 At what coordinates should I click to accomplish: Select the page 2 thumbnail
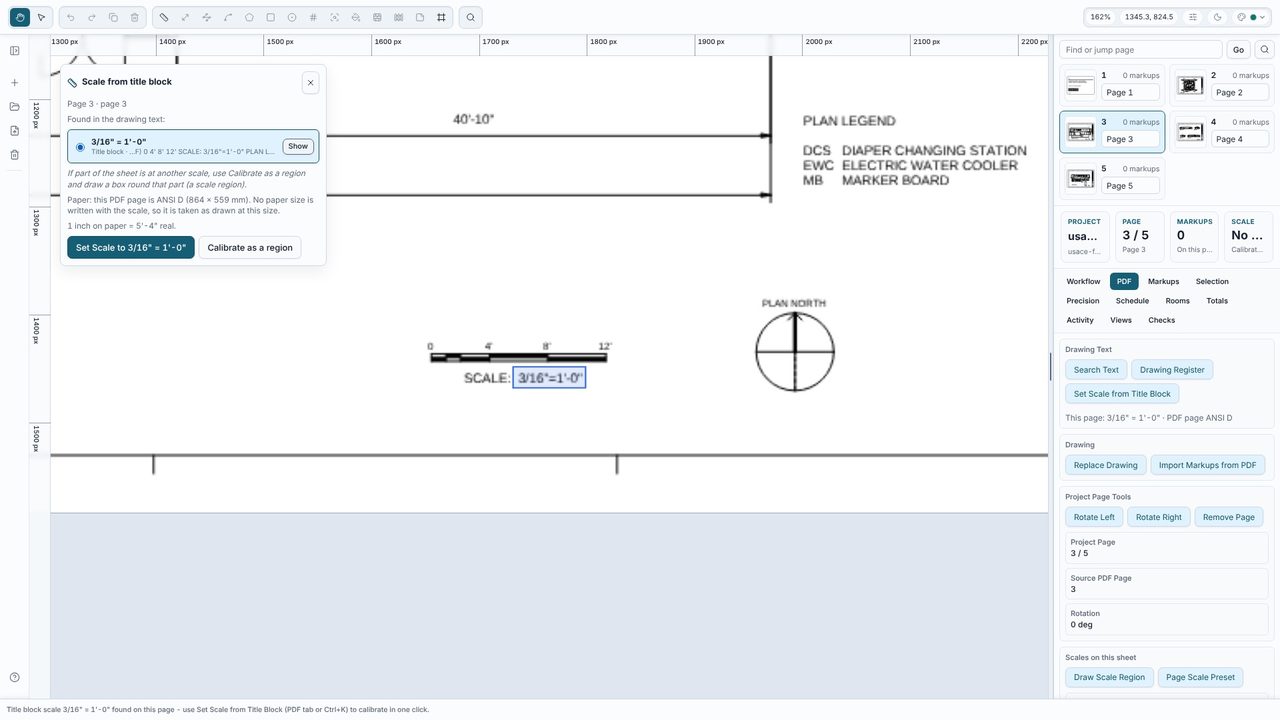[1190, 85]
